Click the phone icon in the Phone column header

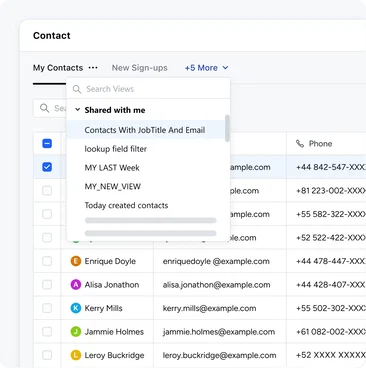coord(300,144)
